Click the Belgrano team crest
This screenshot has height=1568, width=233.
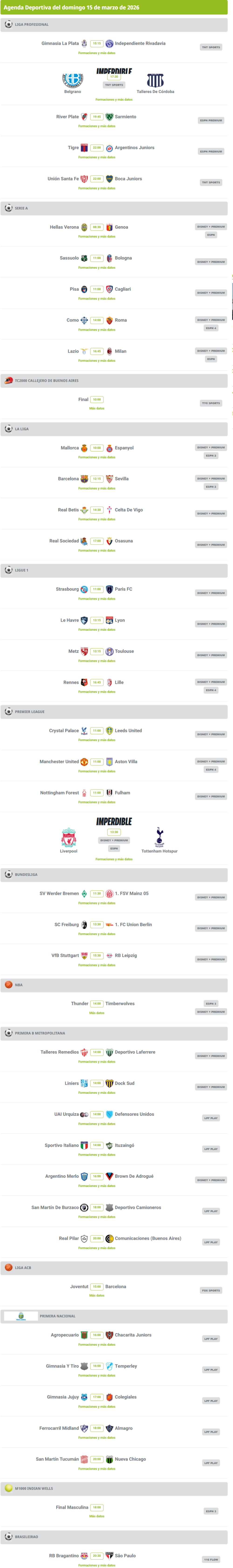(72, 80)
